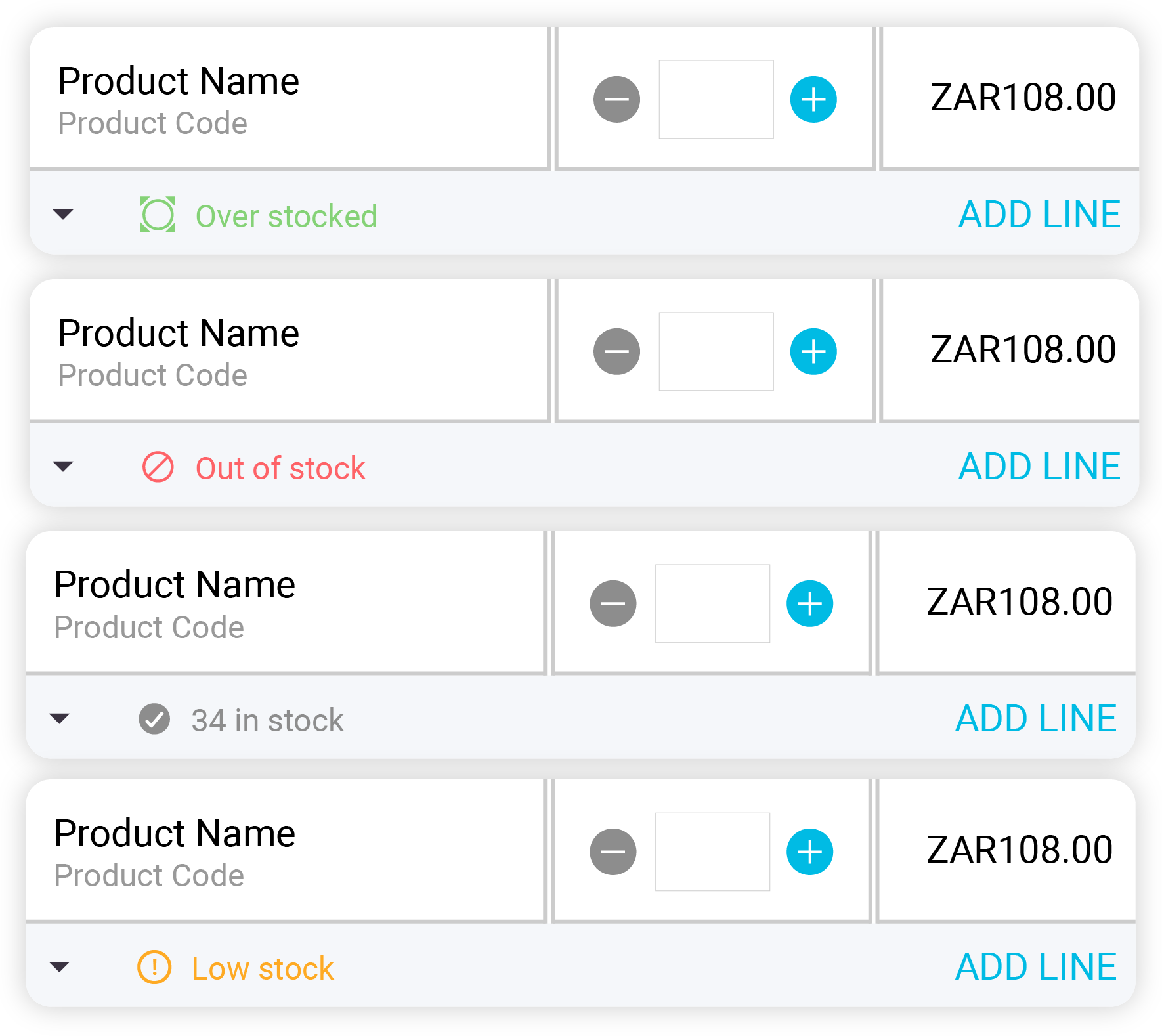Click ADD LINE on the Low stock row
The height and width of the screenshot is (1036, 1162).
coord(1036,966)
